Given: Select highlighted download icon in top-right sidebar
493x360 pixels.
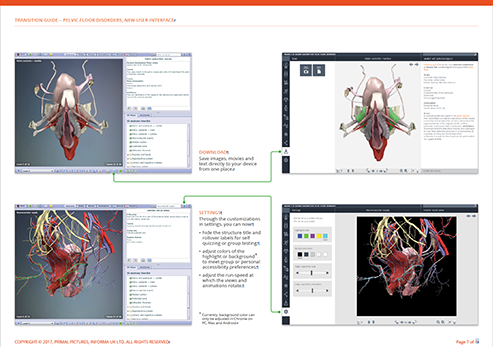Looking at the screenshot, I should coord(286,151).
